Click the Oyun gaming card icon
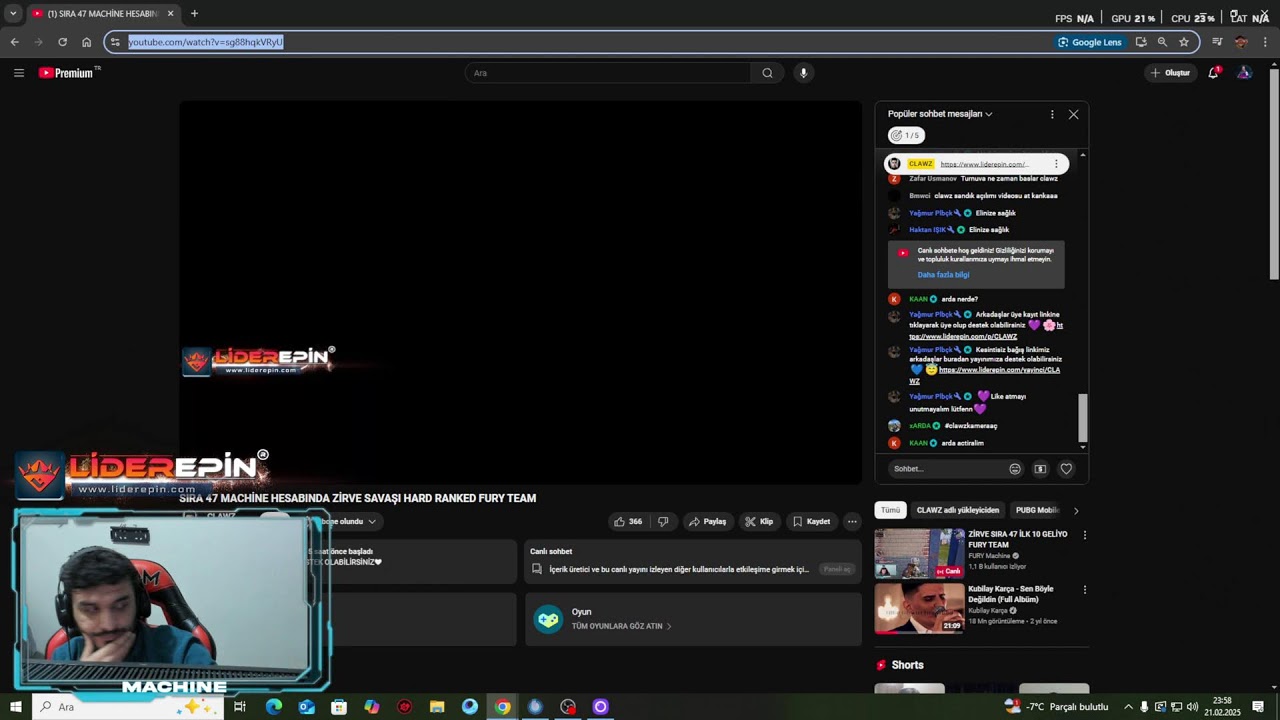 [548, 619]
